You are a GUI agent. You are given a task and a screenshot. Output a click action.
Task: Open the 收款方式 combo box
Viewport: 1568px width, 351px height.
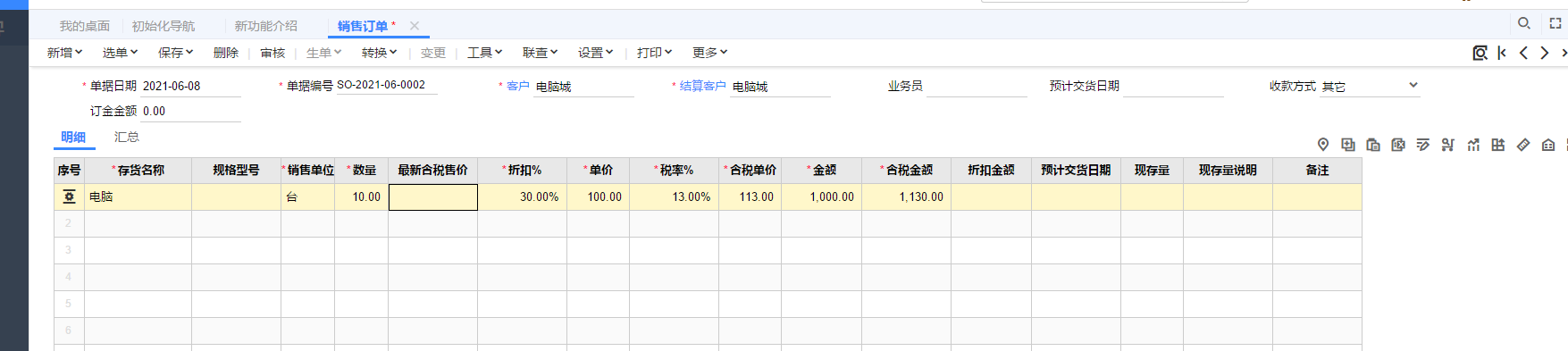tap(1370, 86)
